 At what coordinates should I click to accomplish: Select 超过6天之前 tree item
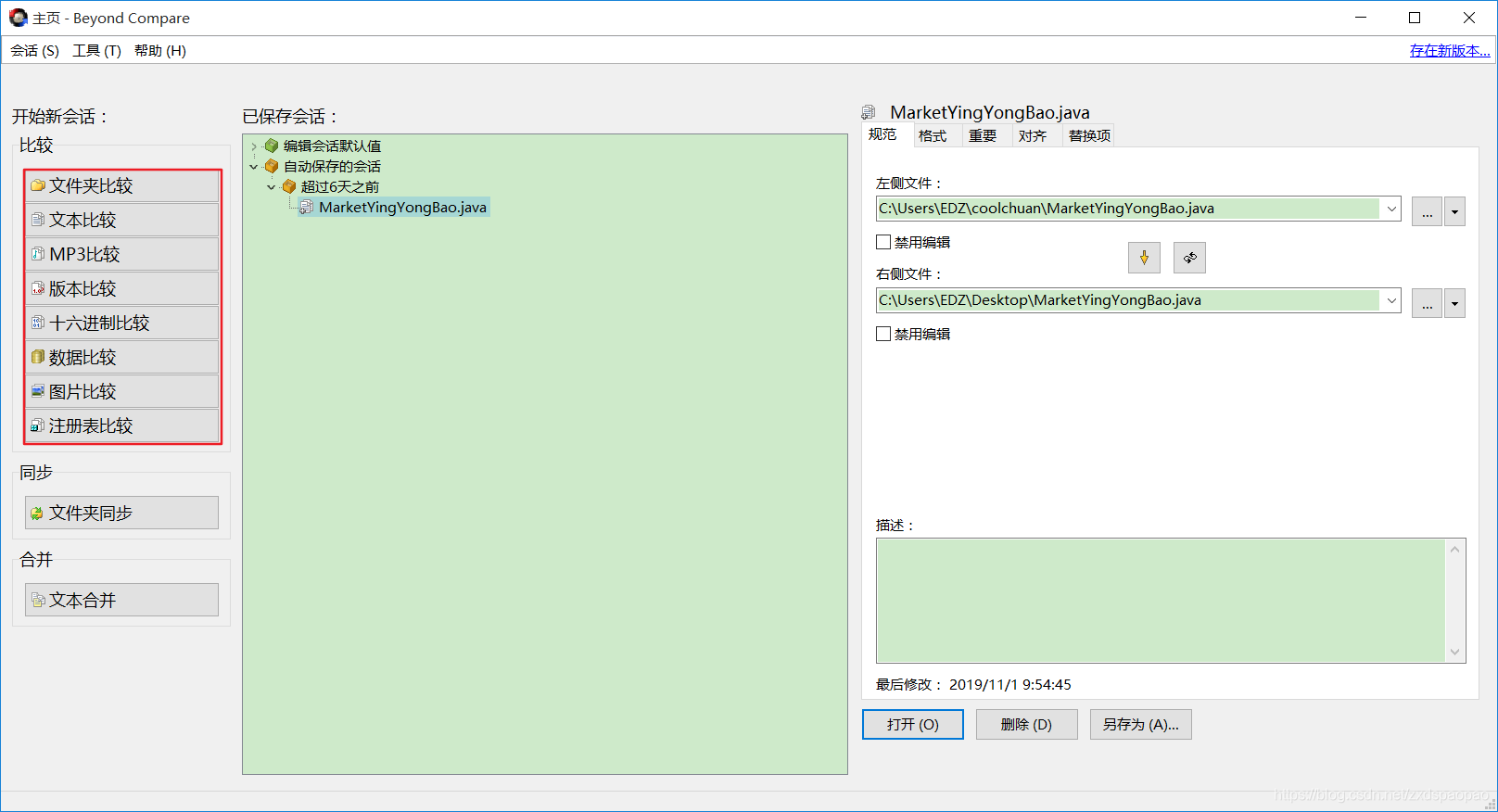[339, 186]
